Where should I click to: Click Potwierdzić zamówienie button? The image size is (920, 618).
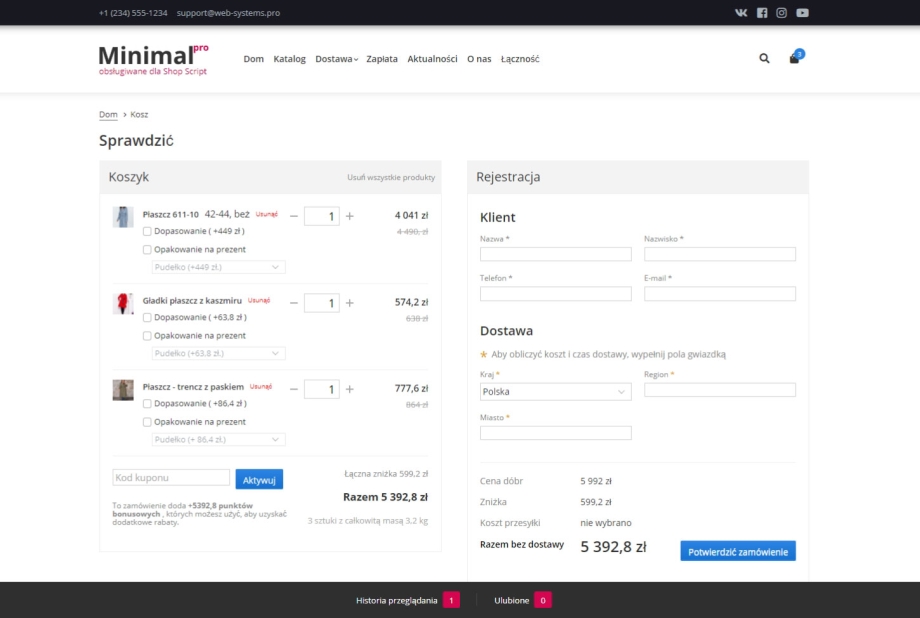(738, 551)
